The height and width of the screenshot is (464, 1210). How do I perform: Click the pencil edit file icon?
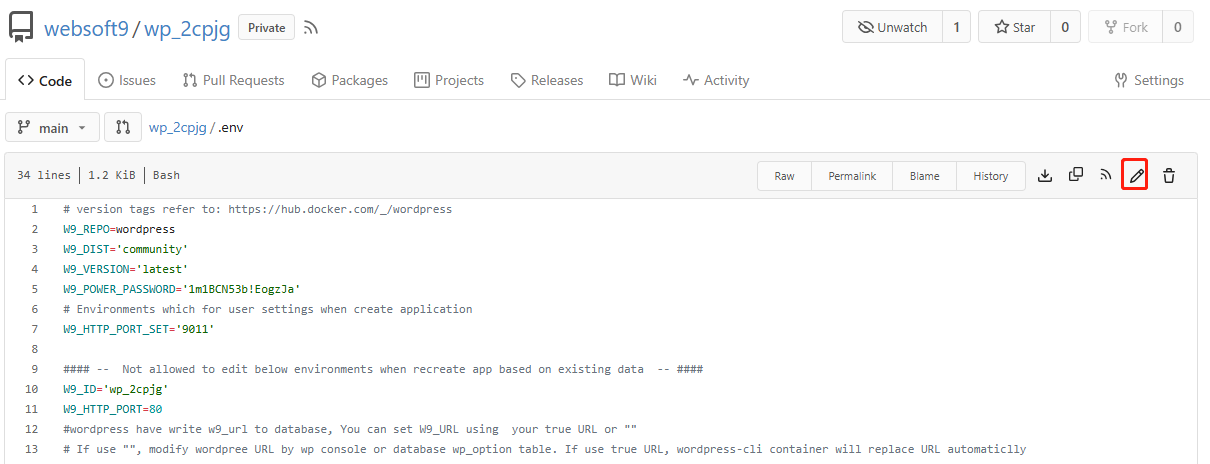[1135, 176]
